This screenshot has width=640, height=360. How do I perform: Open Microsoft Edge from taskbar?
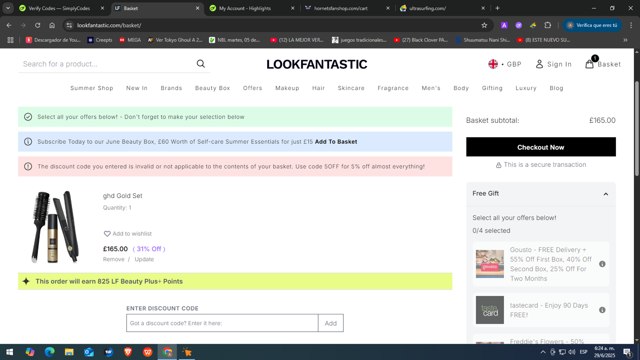tap(49, 352)
